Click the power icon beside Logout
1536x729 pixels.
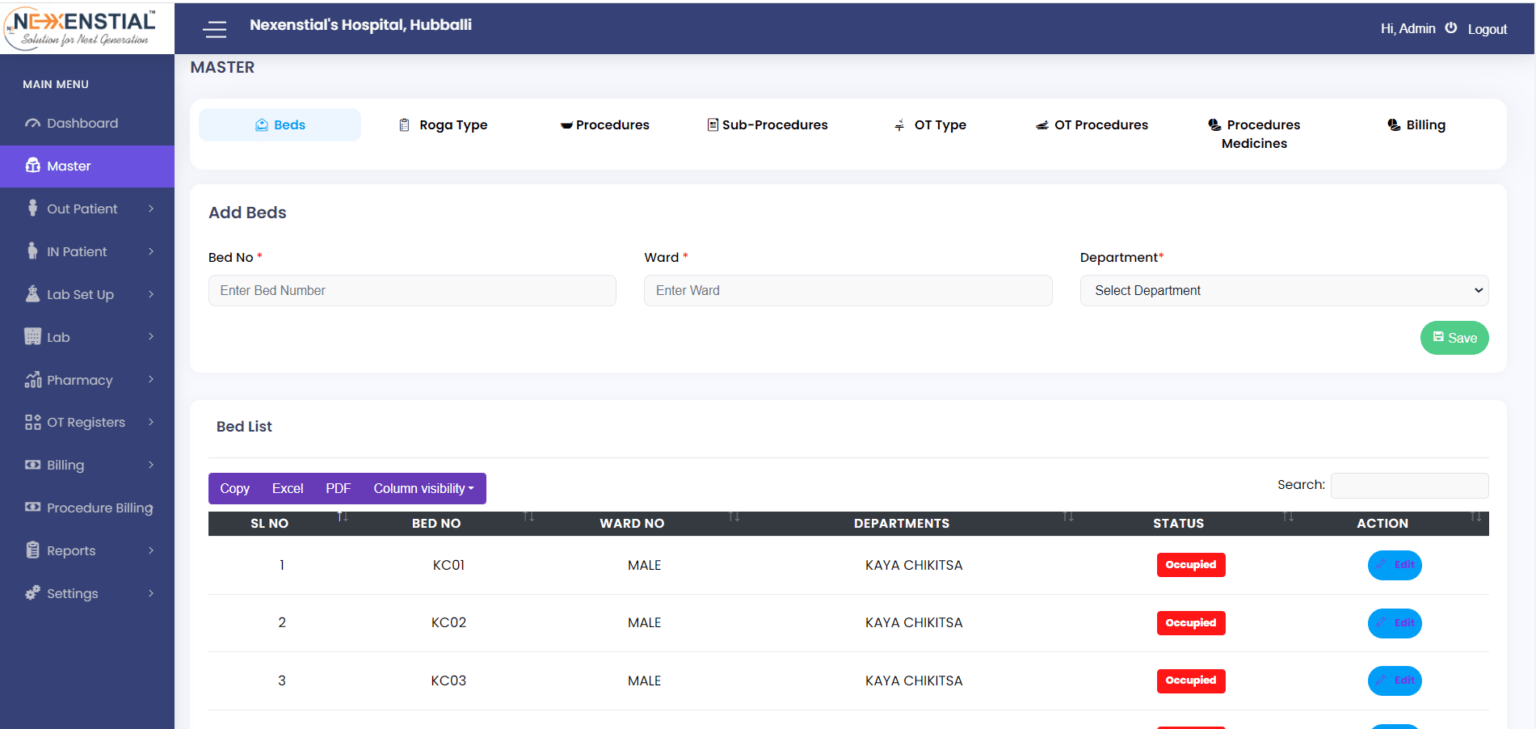coord(1451,29)
